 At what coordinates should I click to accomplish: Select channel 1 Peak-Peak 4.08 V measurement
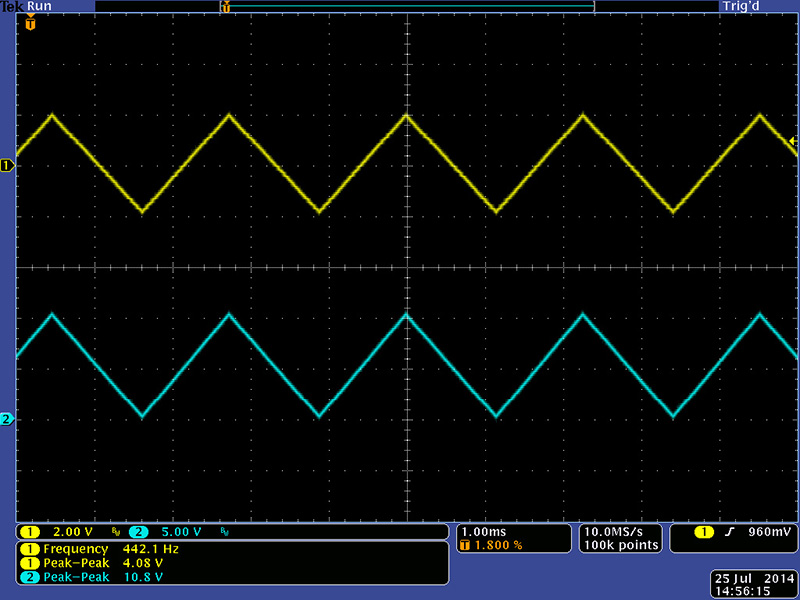click(x=100, y=563)
